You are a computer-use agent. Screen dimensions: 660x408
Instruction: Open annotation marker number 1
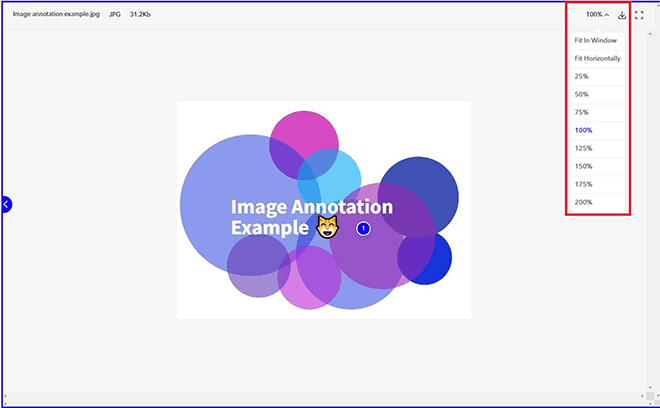(363, 229)
